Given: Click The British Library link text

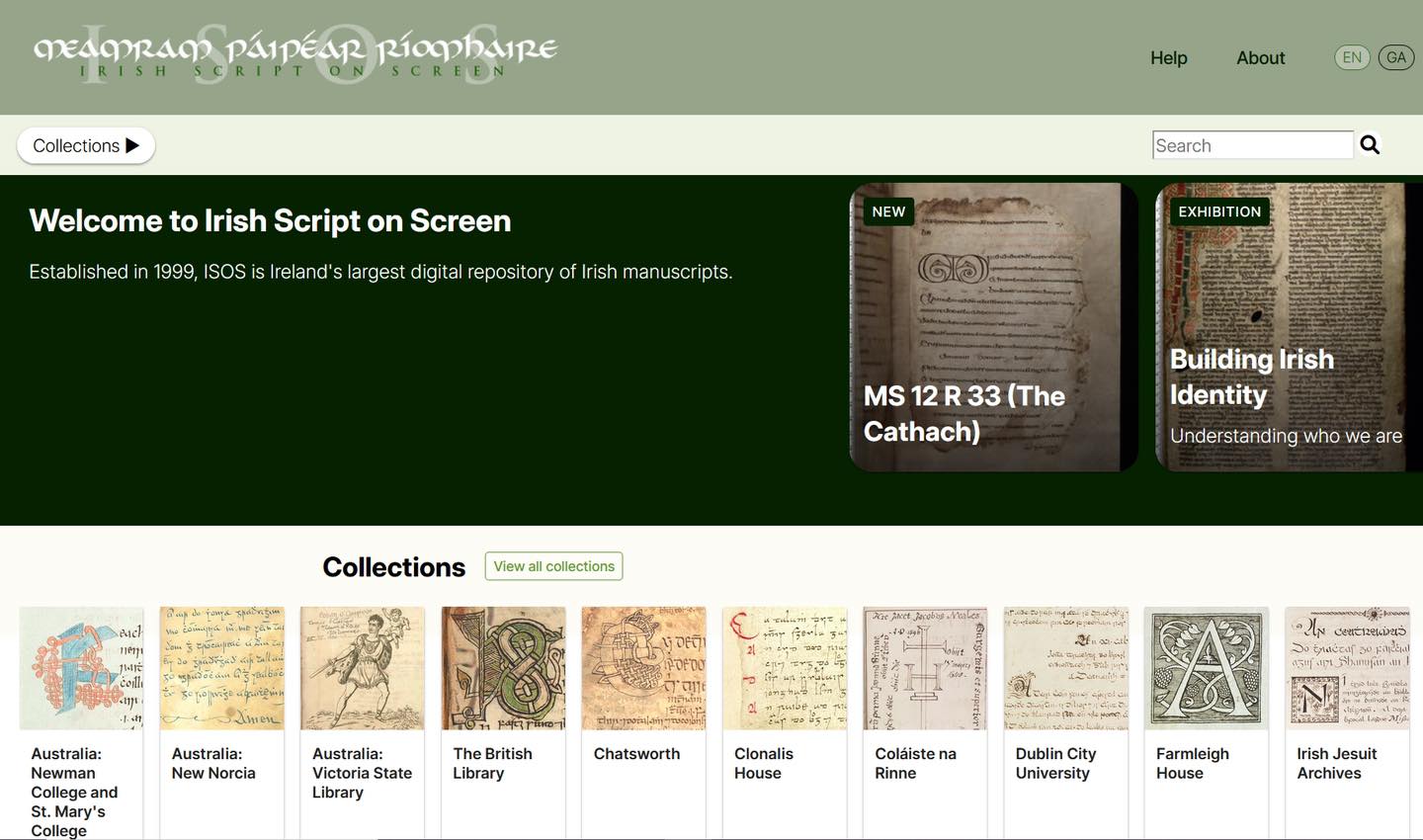Looking at the screenshot, I should [x=492, y=763].
